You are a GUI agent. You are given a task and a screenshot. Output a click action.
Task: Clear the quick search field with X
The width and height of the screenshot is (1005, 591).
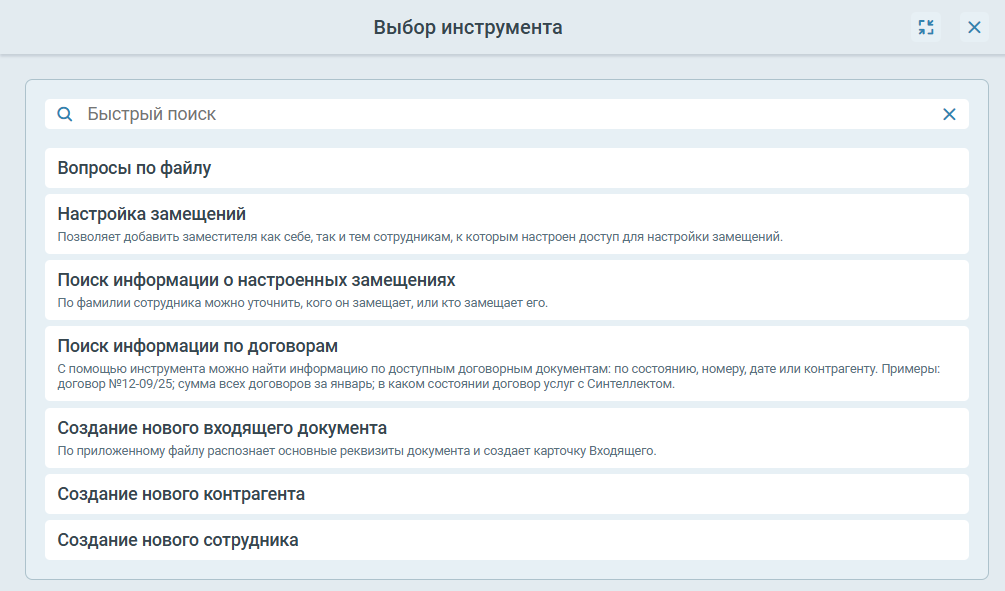tap(949, 114)
